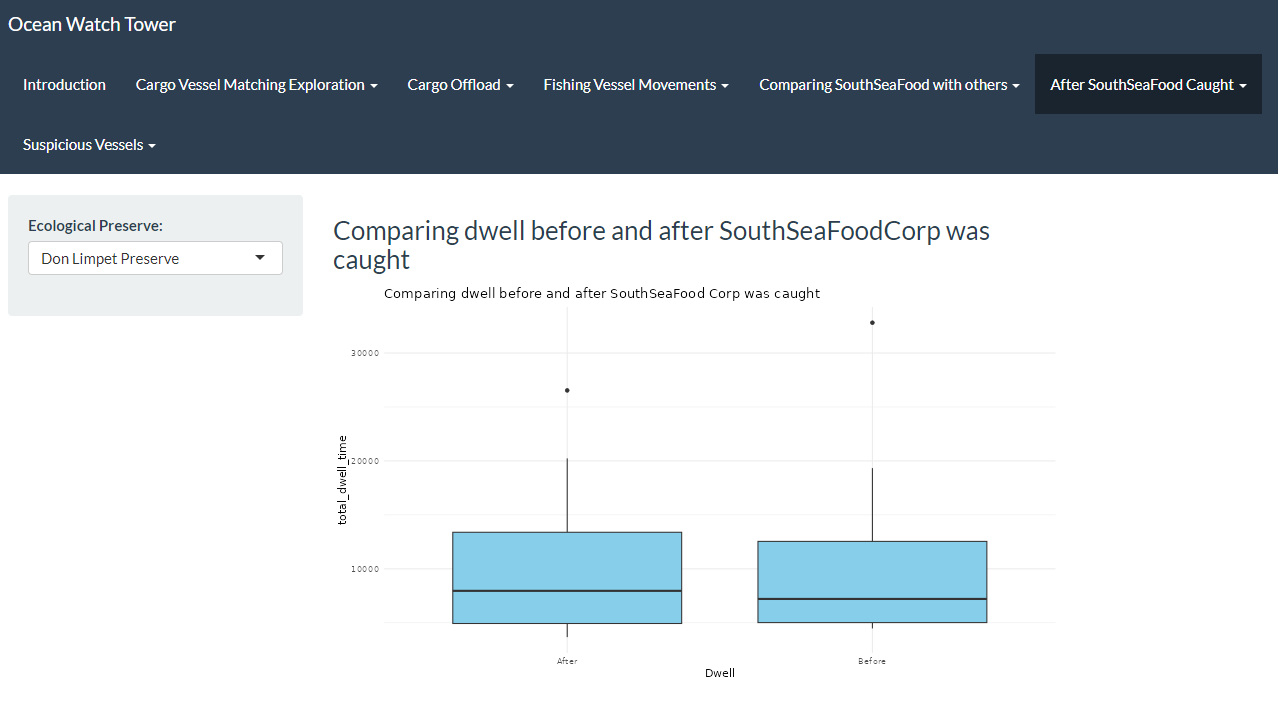
Task: Expand Cargo Vessel Matching Exploration menu
Action: pyautogui.click(x=256, y=85)
